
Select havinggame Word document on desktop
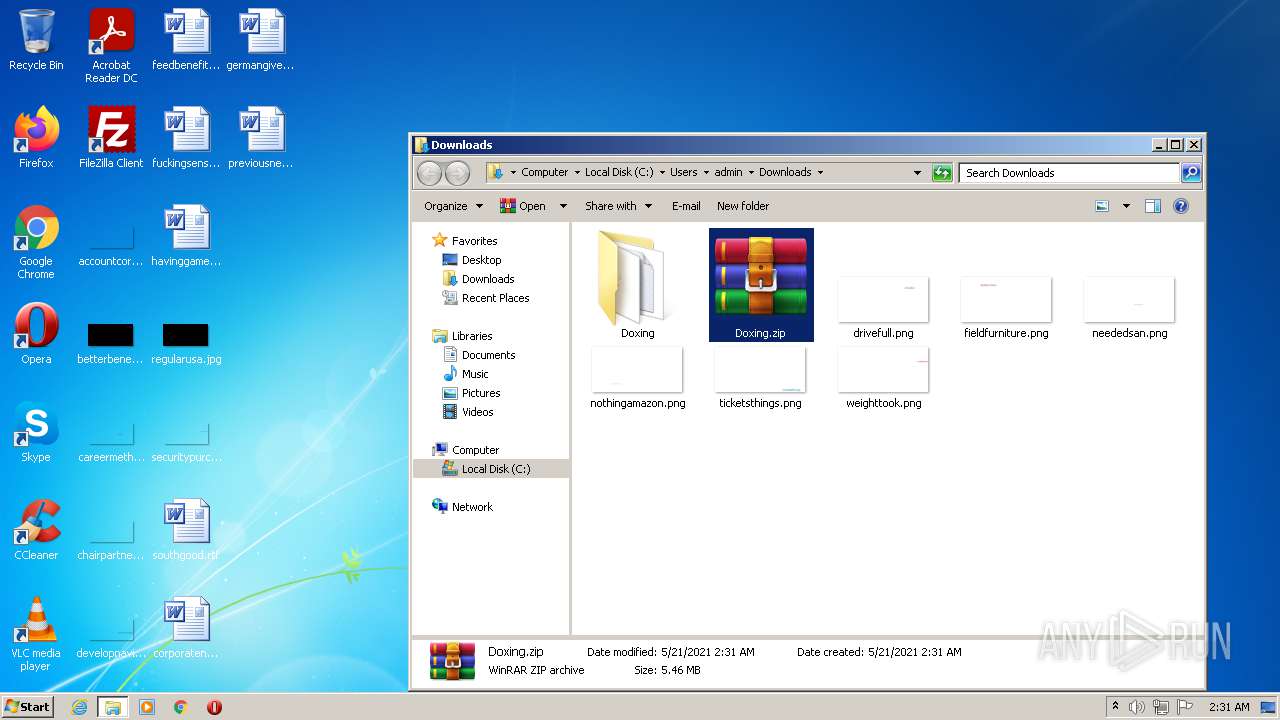coord(186,235)
